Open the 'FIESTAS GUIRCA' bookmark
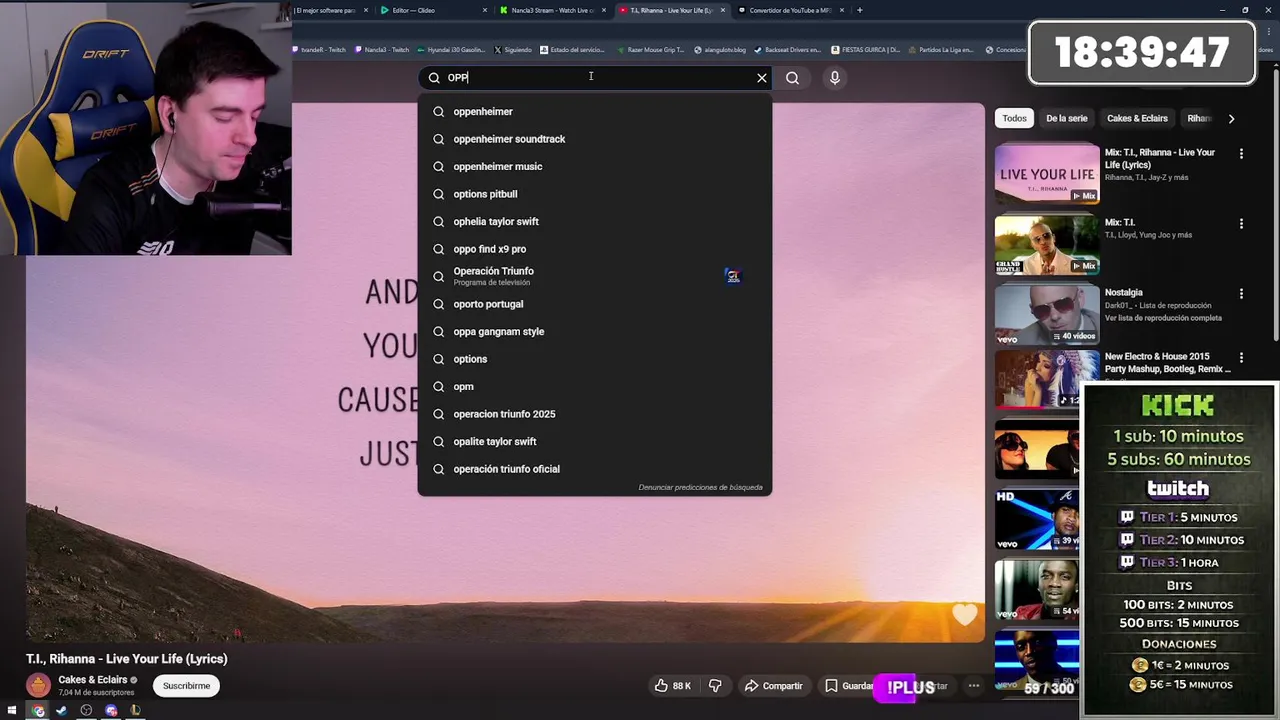 click(x=865, y=49)
